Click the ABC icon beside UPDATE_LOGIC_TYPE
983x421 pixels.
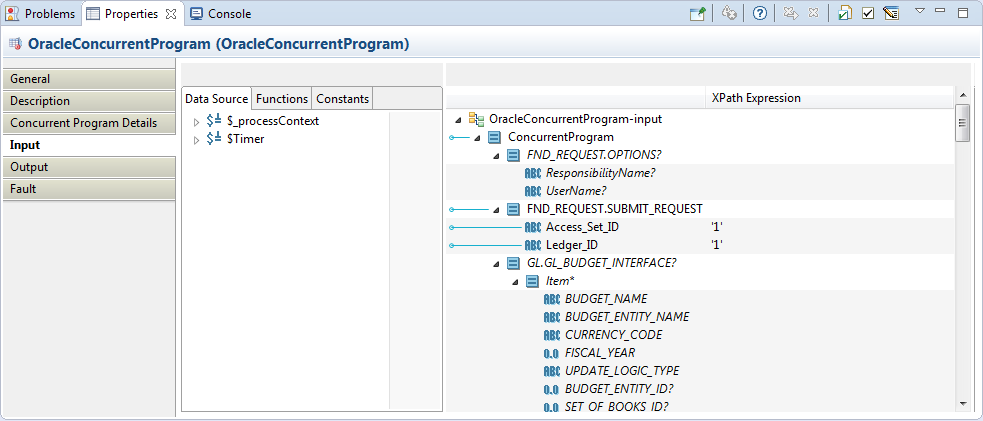pyautogui.click(x=551, y=372)
